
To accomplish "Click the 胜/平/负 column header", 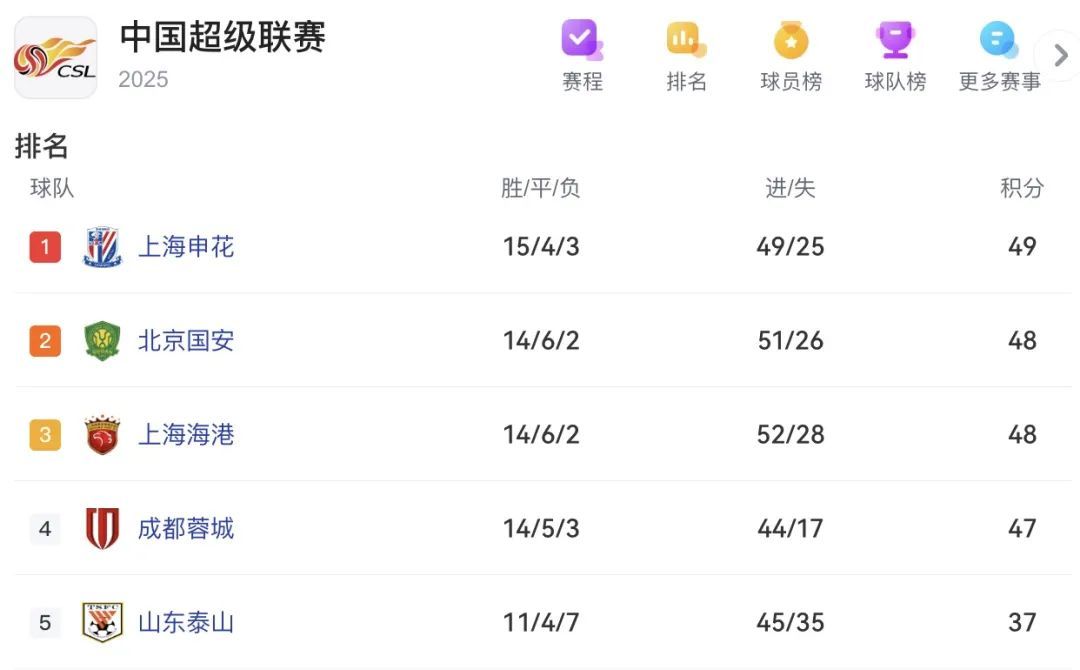I will click(540, 188).
